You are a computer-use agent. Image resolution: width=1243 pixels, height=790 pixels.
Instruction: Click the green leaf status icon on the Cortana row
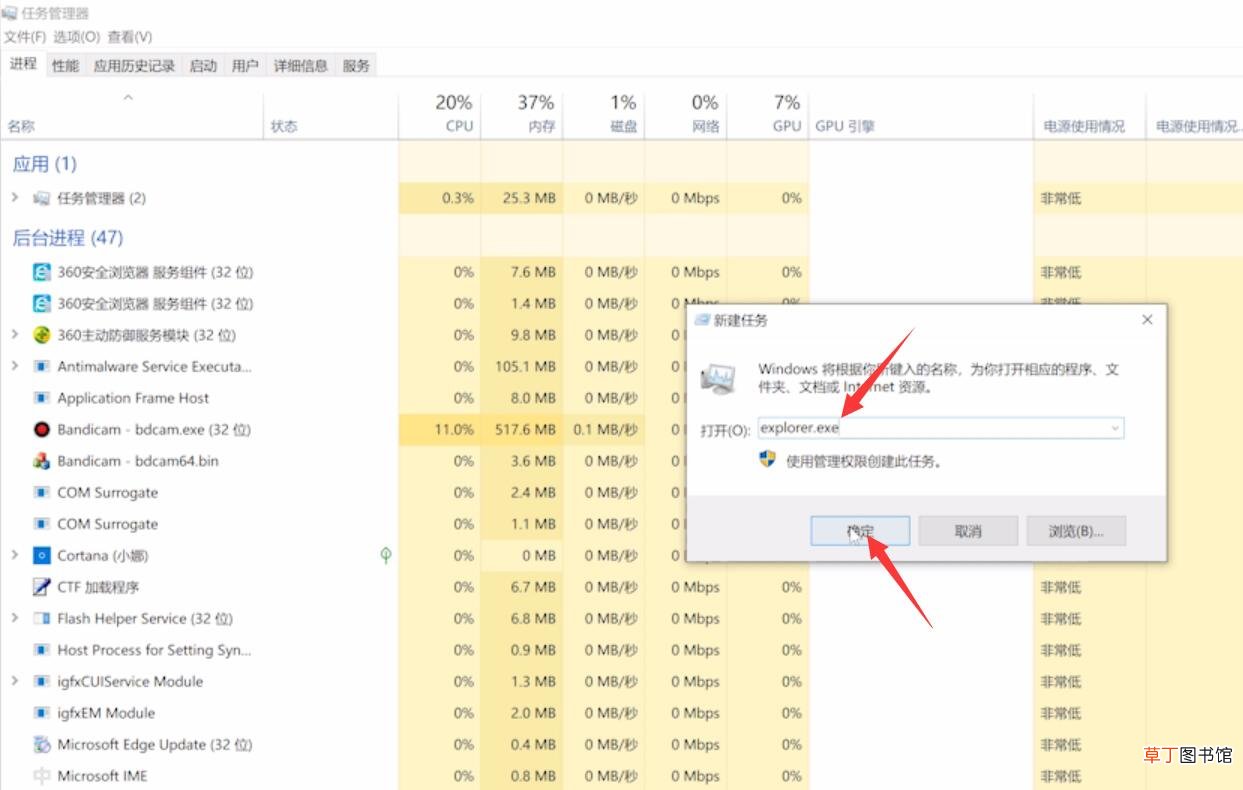point(386,555)
